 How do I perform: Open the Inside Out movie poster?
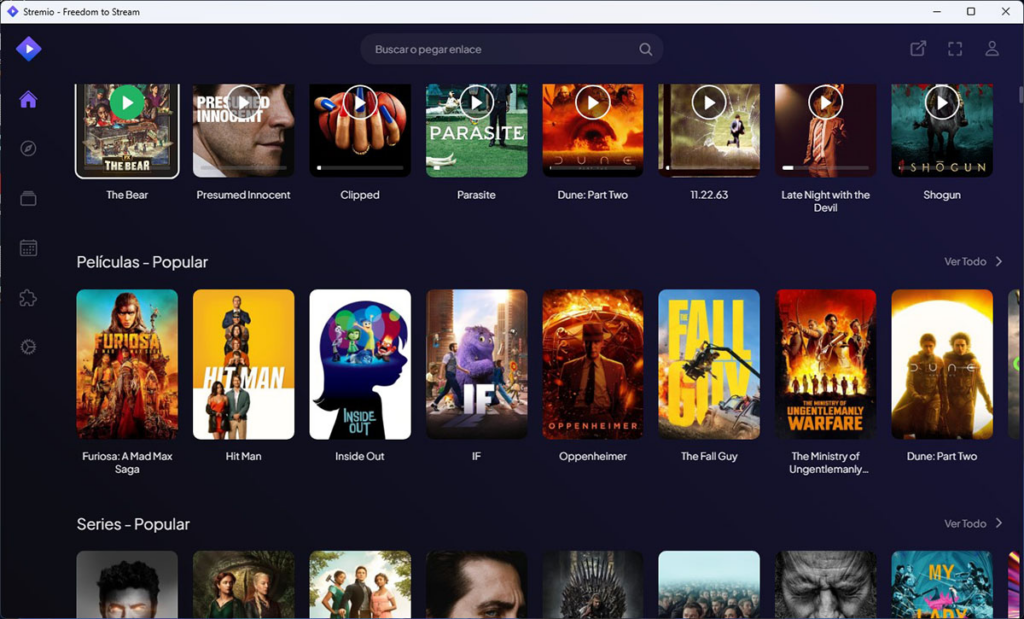360,364
